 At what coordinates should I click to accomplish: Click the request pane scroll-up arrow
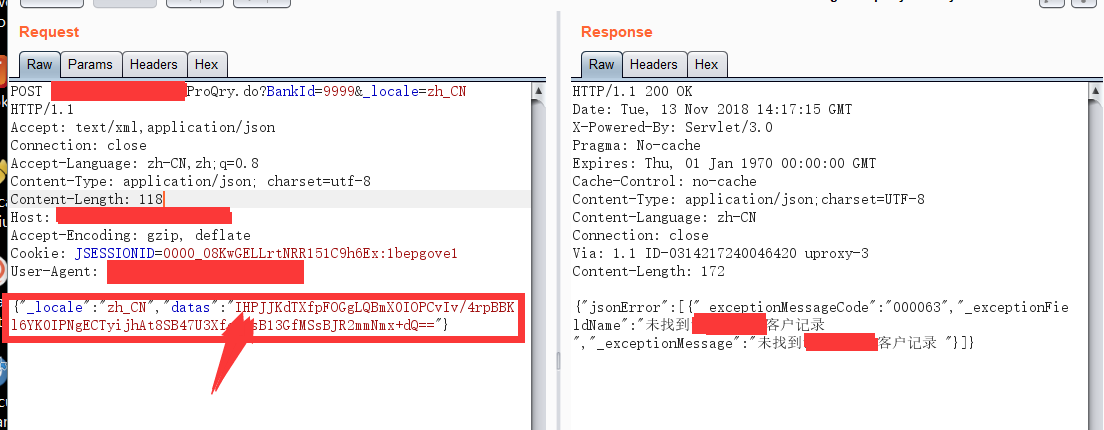(541, 92)
